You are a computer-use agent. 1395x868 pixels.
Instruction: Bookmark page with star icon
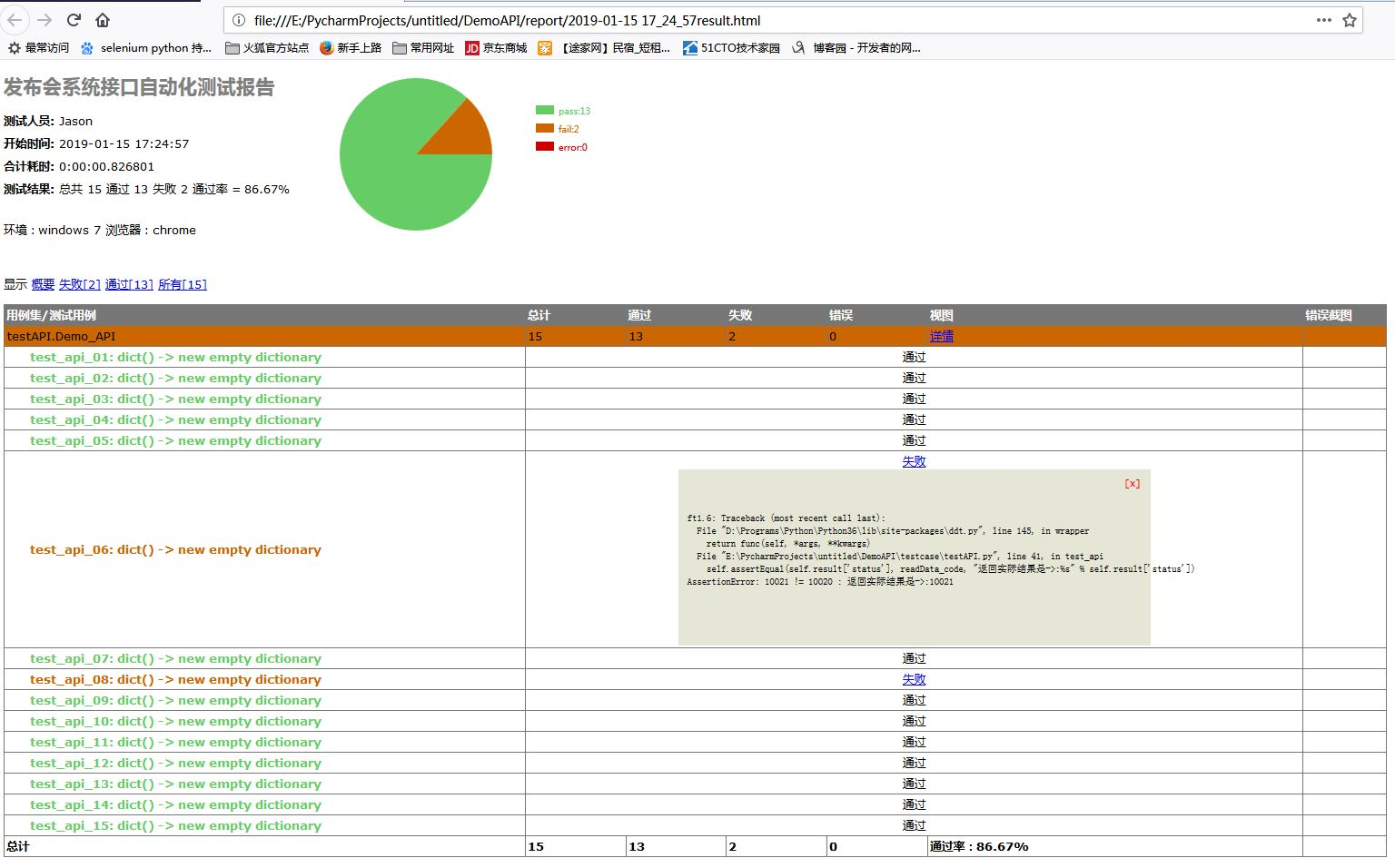coord(1350,20)
